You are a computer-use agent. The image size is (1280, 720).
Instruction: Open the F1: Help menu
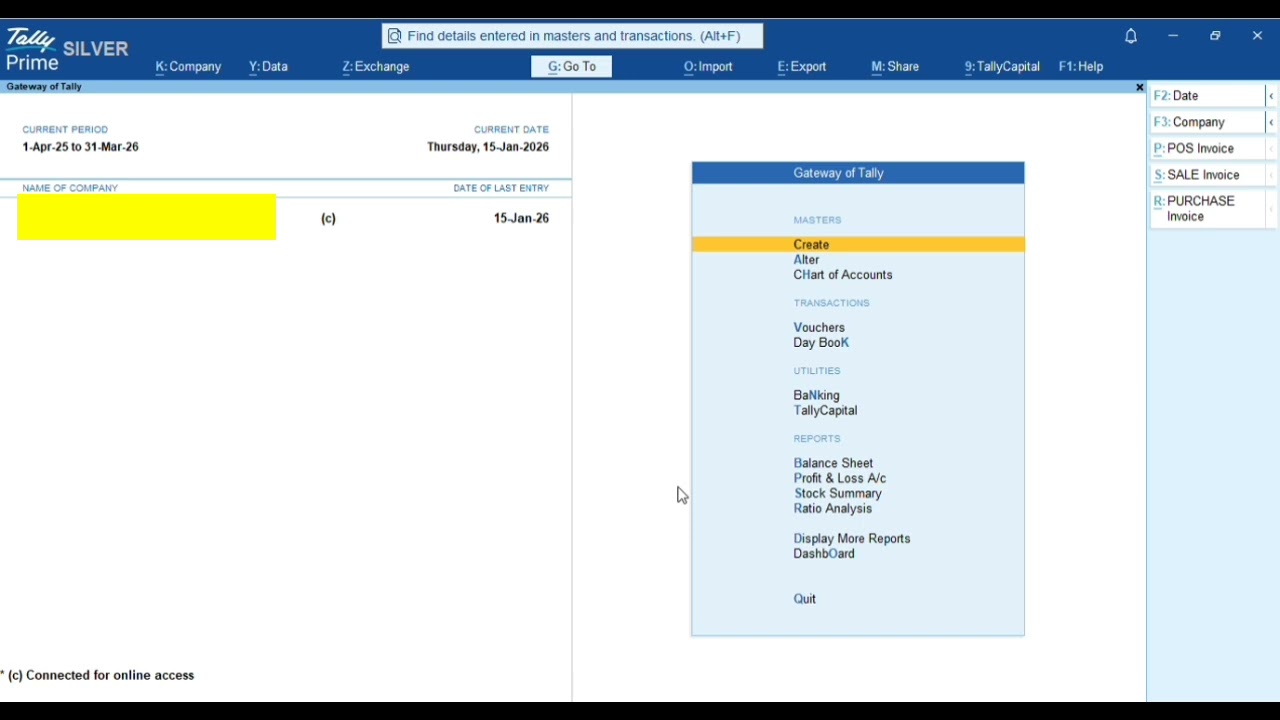click(1081, 67)
